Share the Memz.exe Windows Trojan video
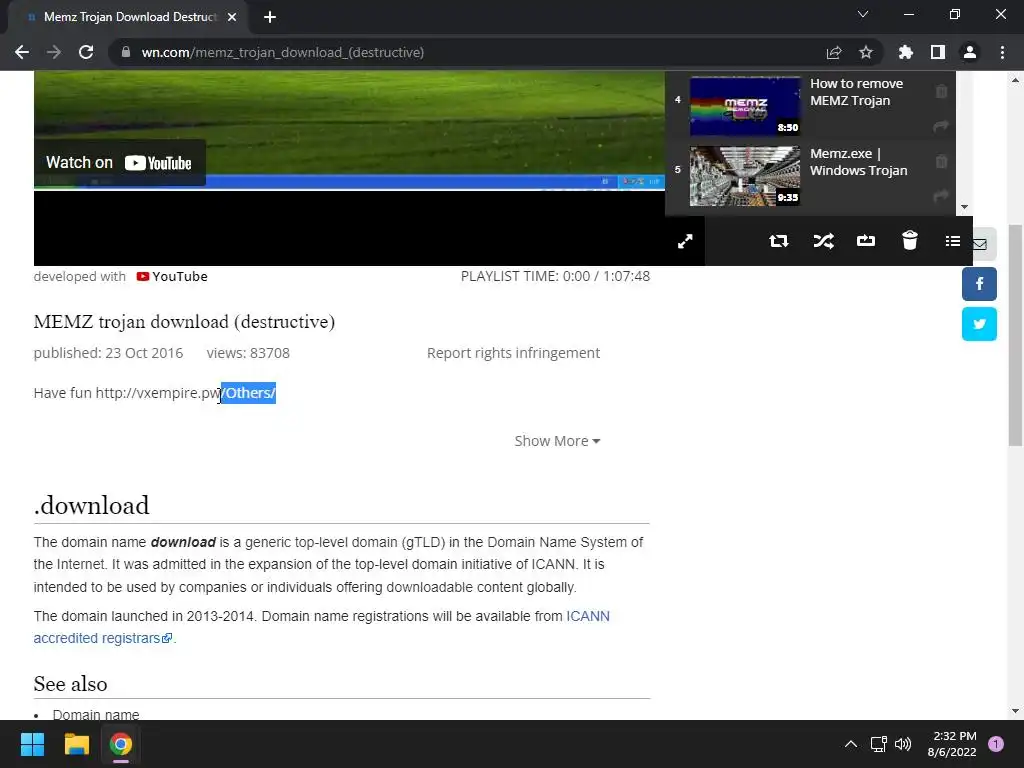This screenshot has height=768, width=1024. [941, 195]
